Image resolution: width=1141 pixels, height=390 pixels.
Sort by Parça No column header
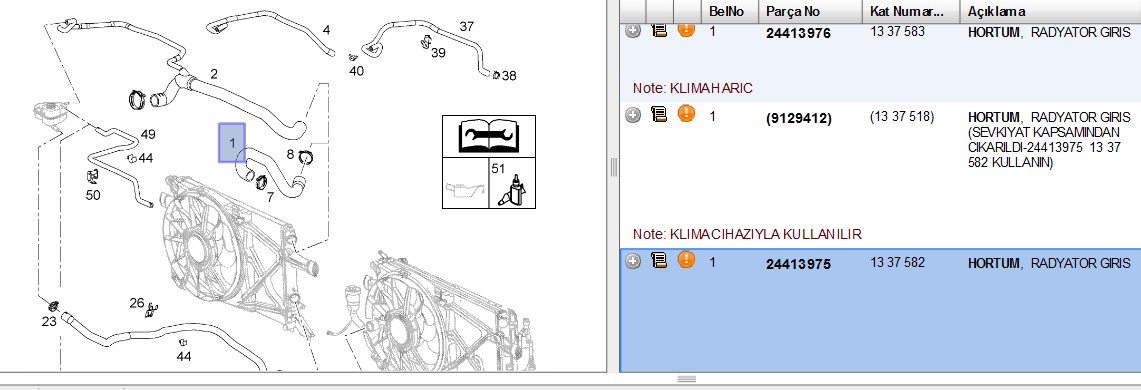(811, 11)
